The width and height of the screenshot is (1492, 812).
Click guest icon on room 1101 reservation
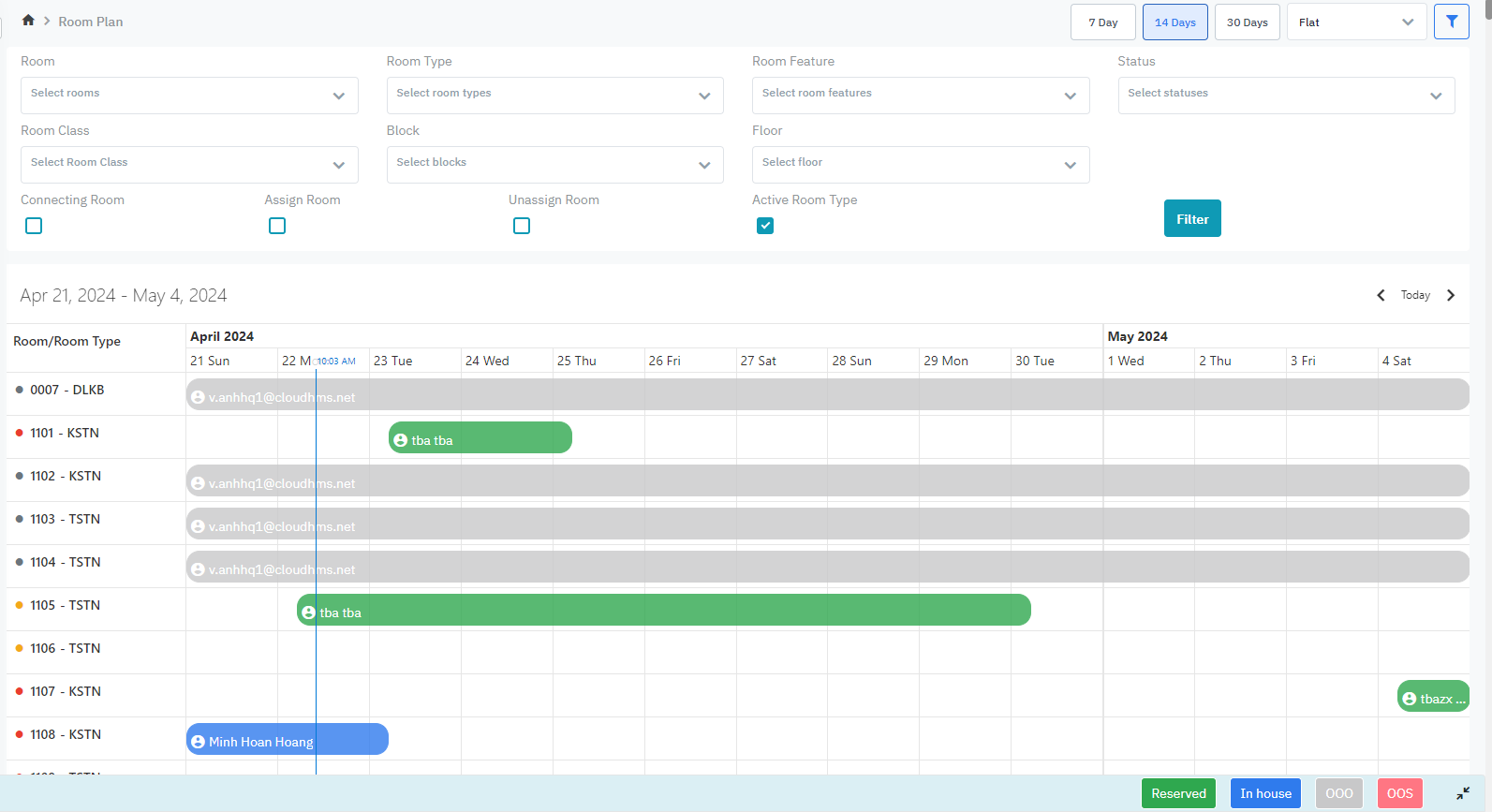[401, 440]
